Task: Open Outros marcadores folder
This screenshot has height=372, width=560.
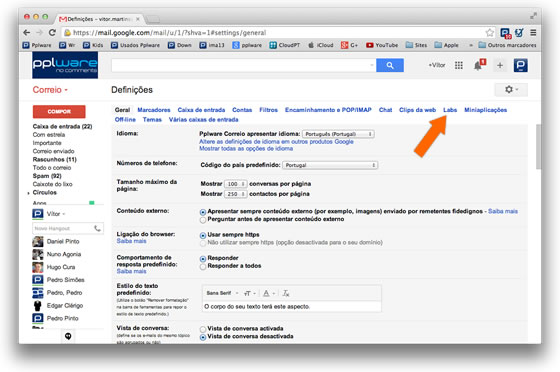Action: (x=508, y=45)
